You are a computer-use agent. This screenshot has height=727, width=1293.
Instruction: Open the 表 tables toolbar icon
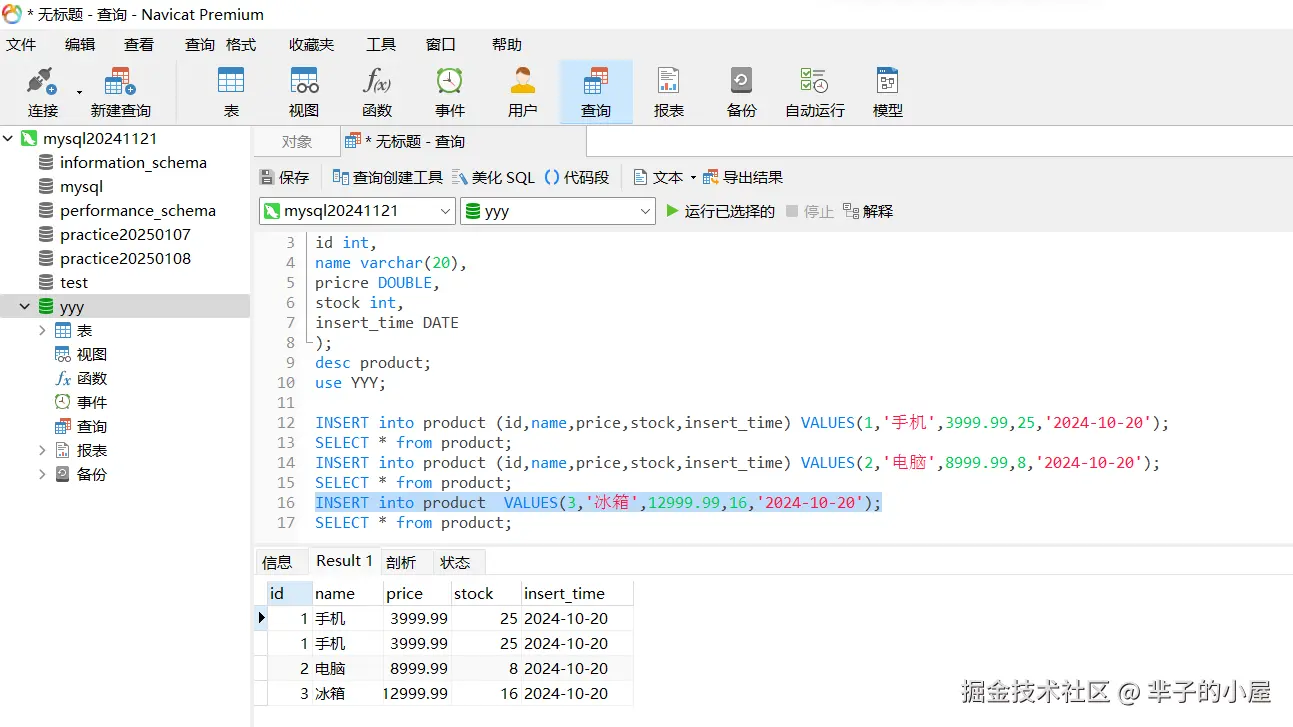231,92
